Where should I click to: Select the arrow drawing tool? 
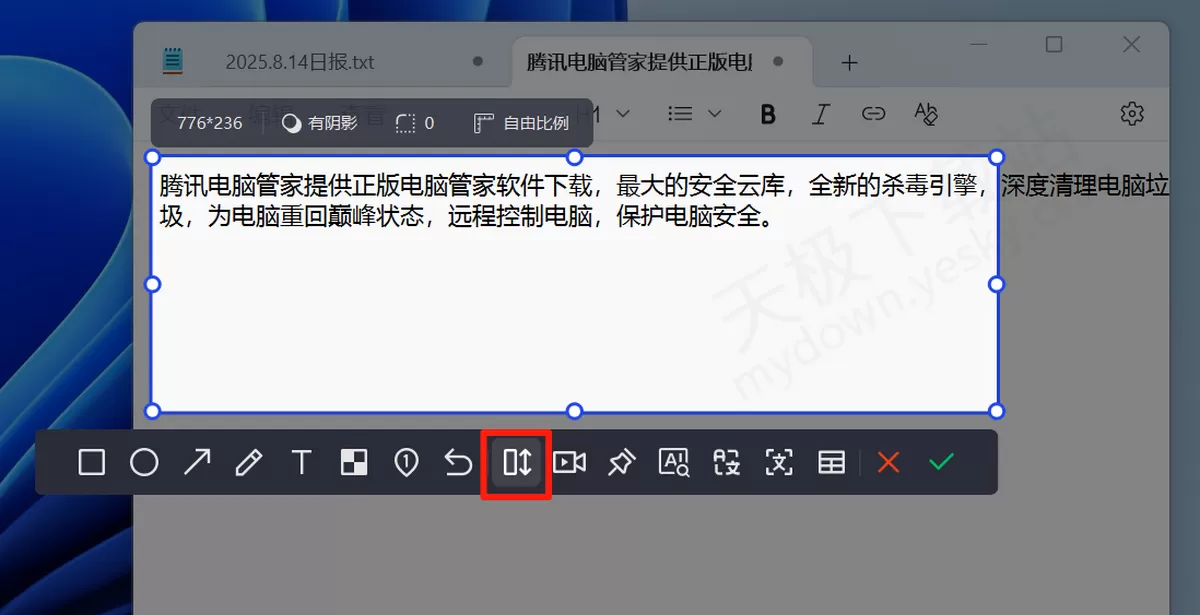point(197,462)
